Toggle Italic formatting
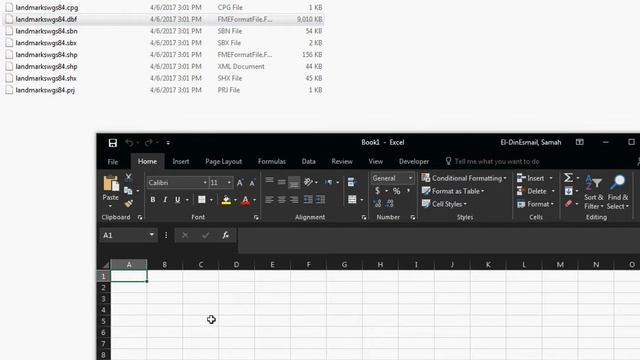640x360 pixels. (x=165, y=200)
